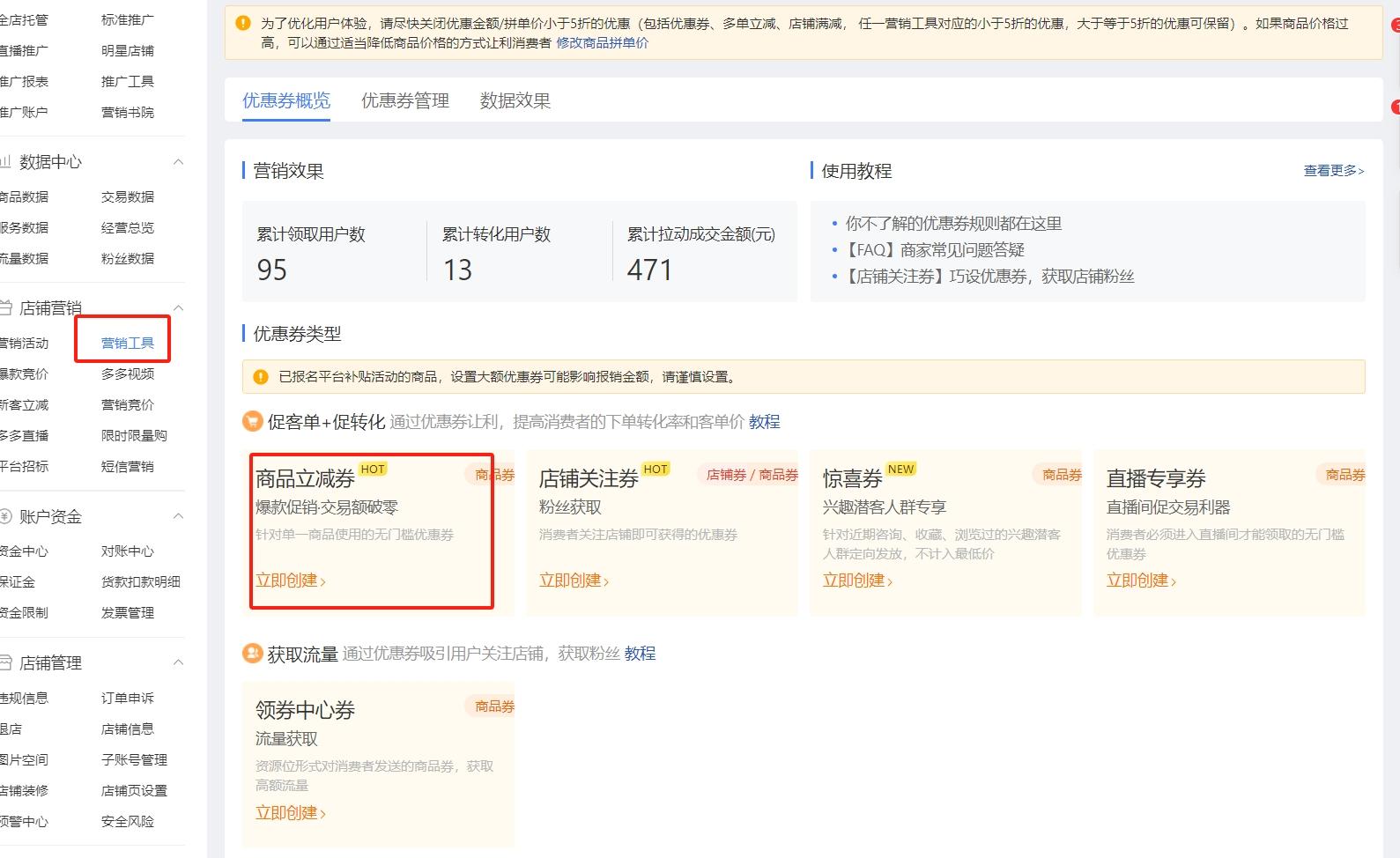Click the 累计转化用户数 value 13

[x=457, y=270]
